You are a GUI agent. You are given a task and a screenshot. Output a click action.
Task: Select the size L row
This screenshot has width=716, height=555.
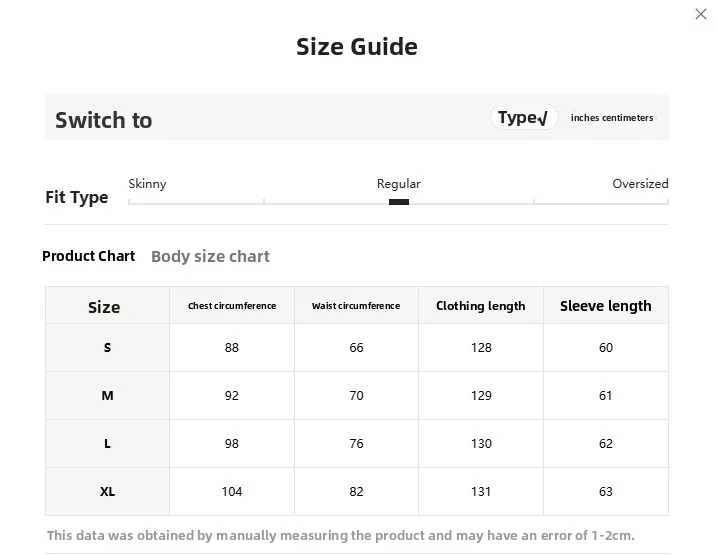(x=357, y=444)
